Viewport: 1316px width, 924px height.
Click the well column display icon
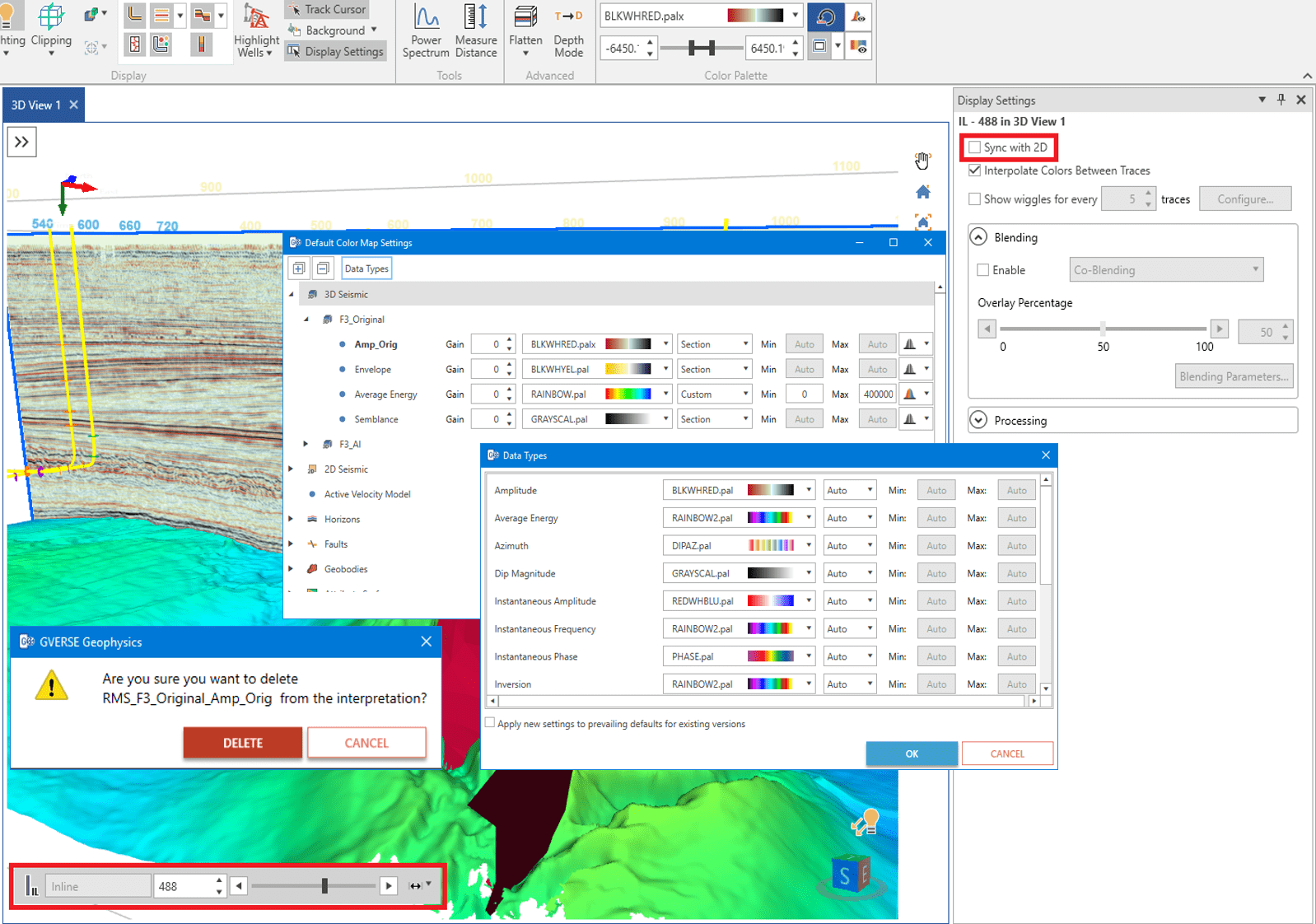(201, 44)
